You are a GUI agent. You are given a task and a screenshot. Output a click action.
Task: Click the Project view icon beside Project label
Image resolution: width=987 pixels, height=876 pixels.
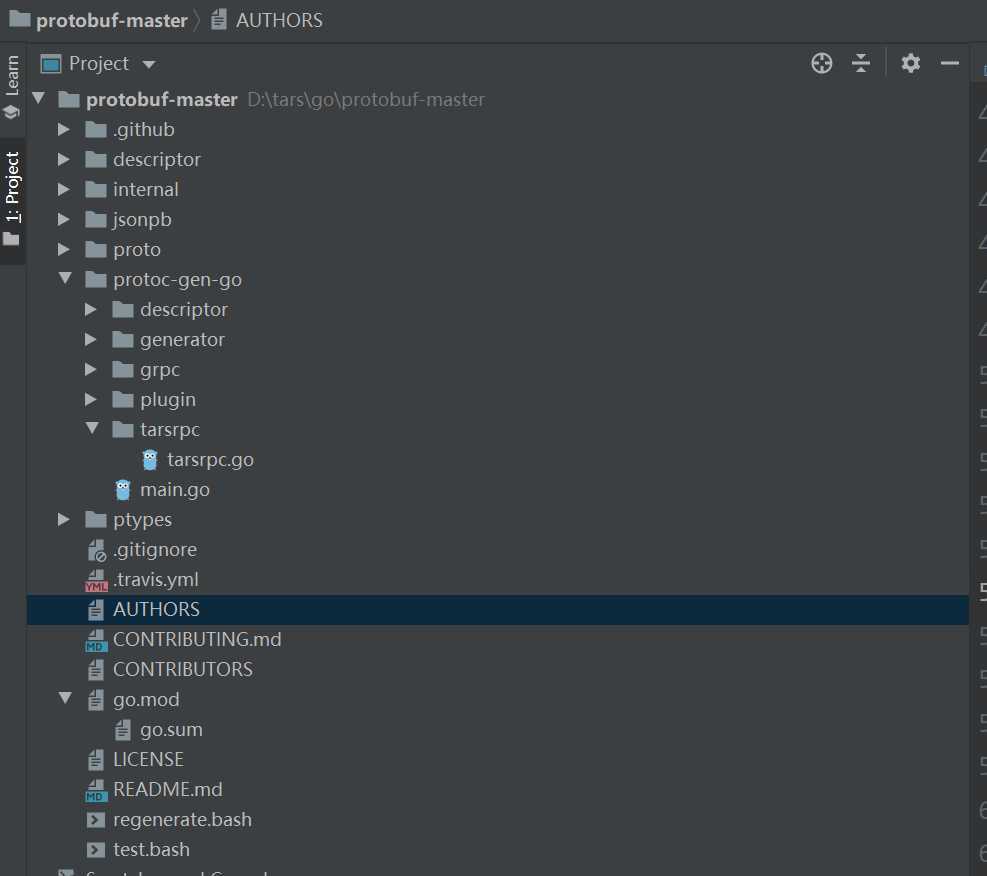coord(50,64)
